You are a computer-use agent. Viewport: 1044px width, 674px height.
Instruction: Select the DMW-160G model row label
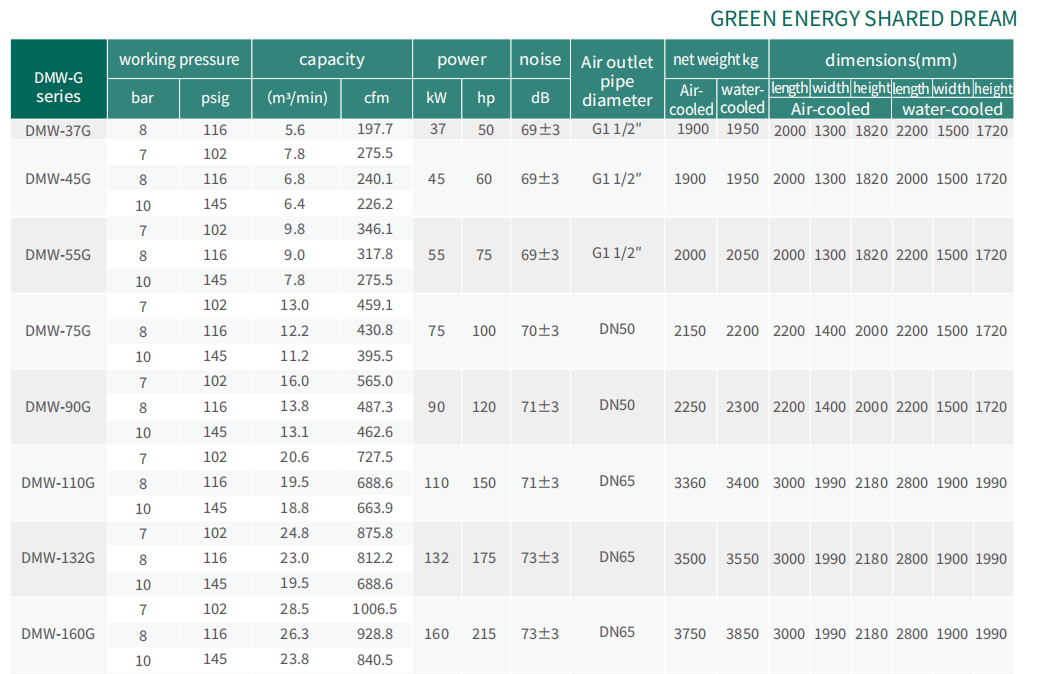58,633
